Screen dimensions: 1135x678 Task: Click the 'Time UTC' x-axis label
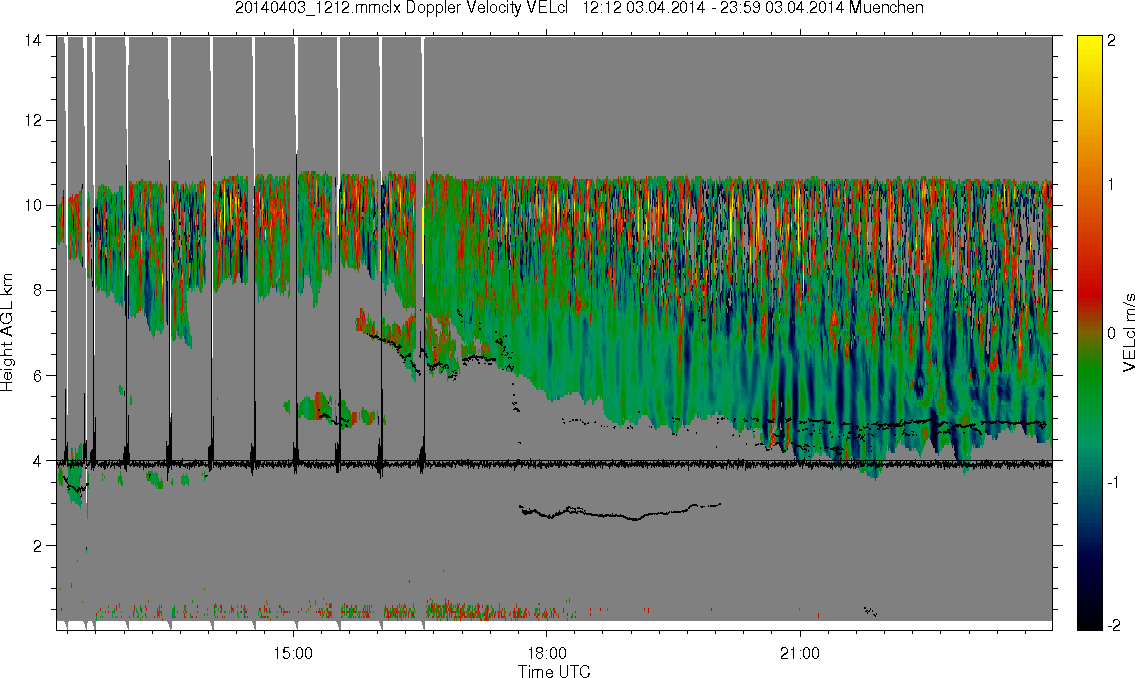[554, 671]
